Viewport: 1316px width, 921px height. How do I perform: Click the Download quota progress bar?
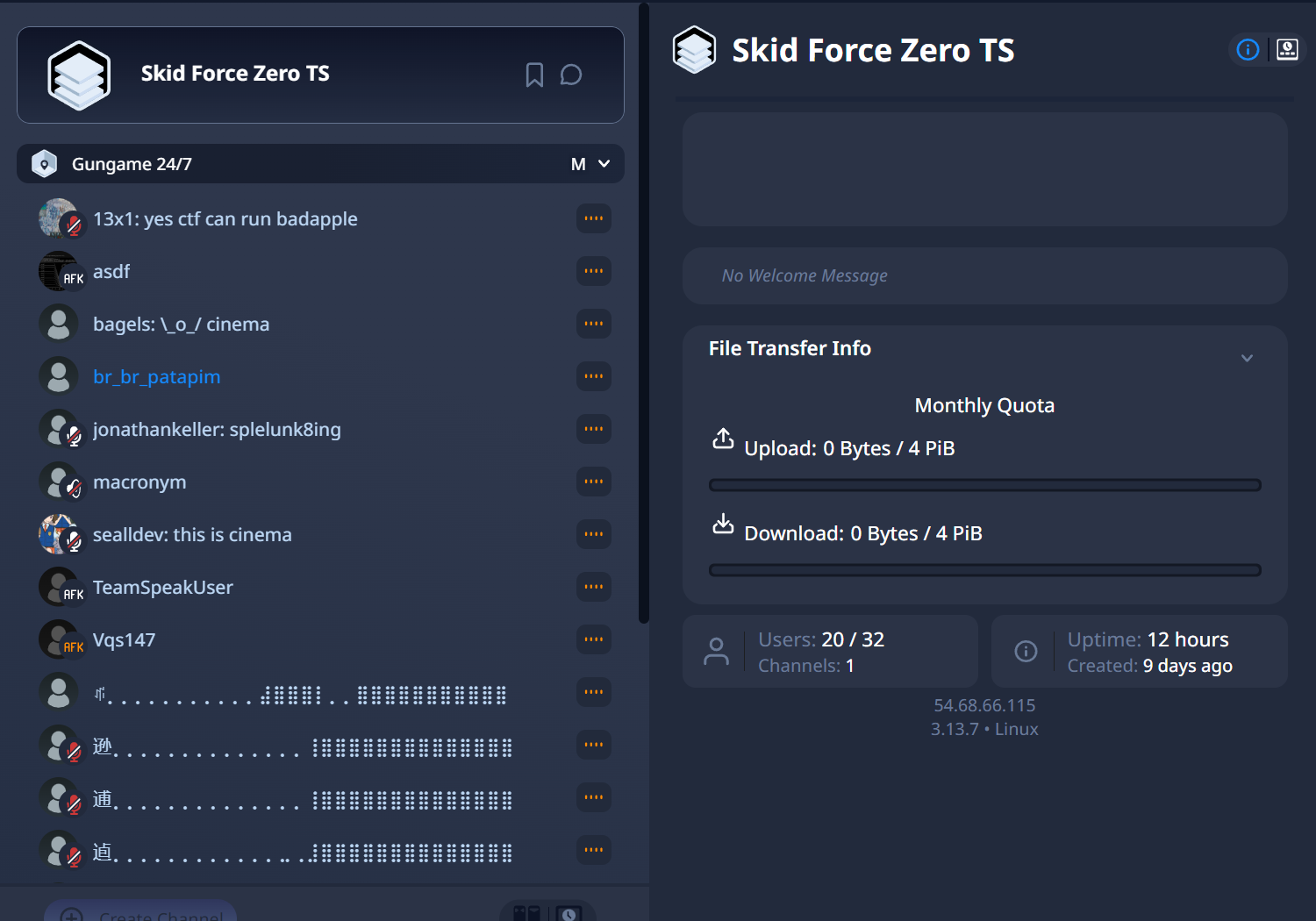coord(984,570)
